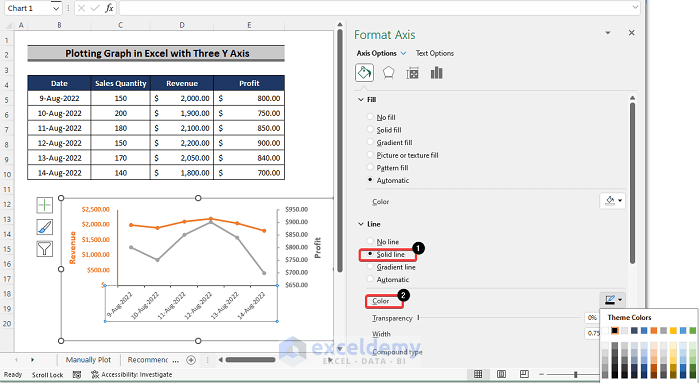The image size is (700, 383).
Task: Click the macro recording status bar icon
Action: (x=77, y=375)
